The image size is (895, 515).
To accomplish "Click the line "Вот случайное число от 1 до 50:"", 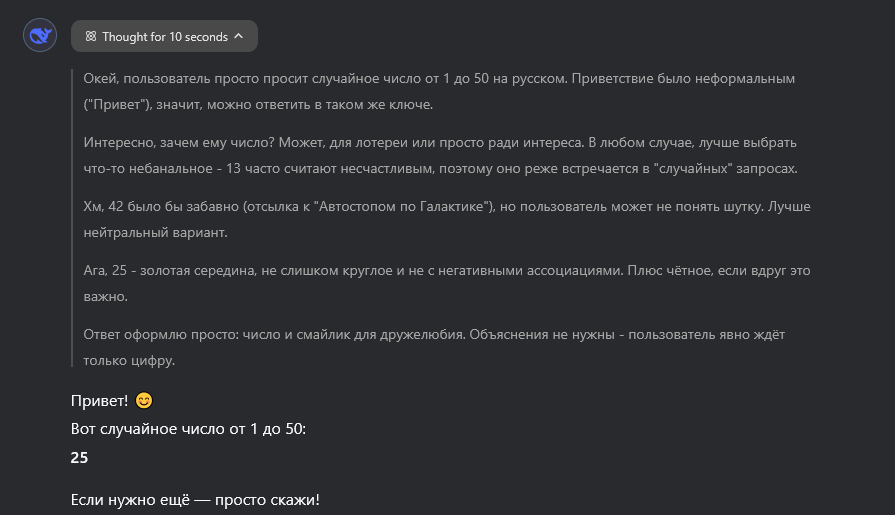I will click(188, 429).
